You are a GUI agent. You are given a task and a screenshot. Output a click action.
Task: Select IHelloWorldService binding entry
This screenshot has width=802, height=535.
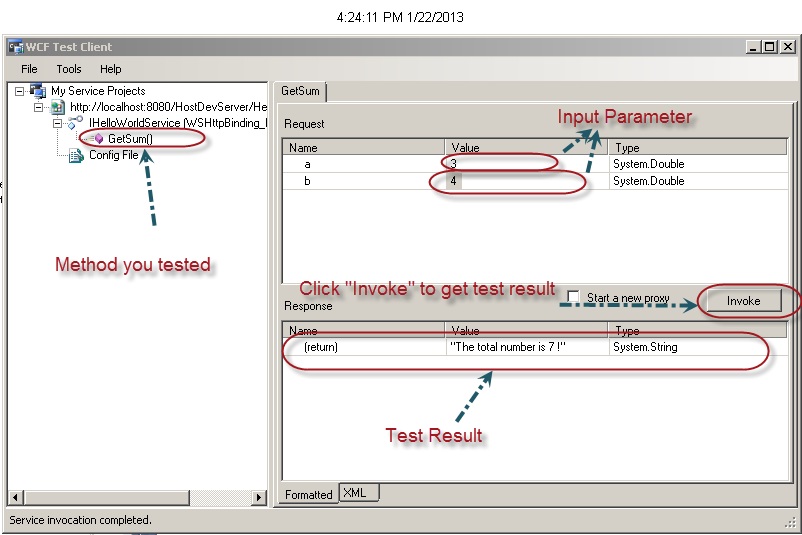(x=177, y=123)
